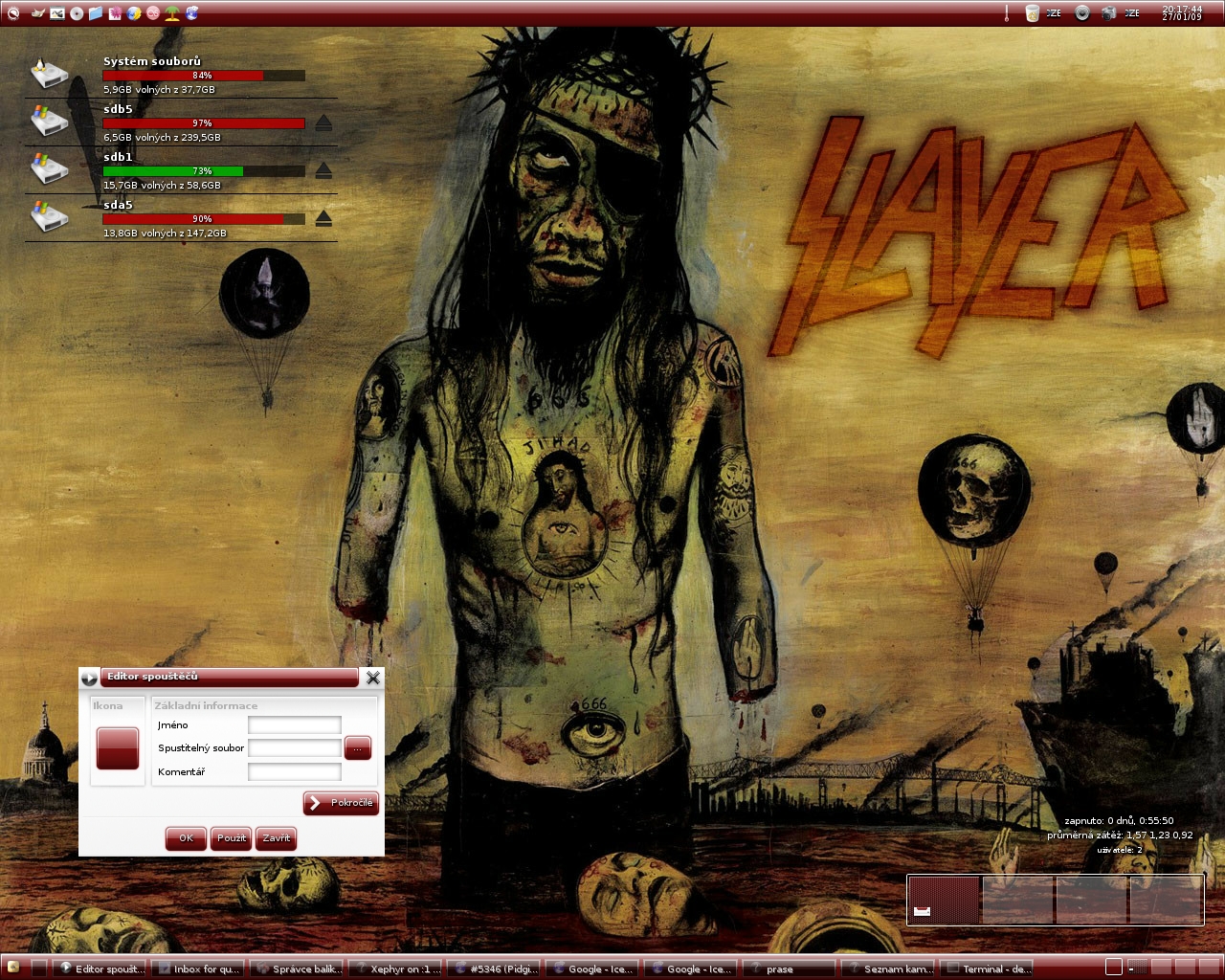Click the bottom-left panel menu icon
Viewport: 1225px width, 980px height.
coord(13,969)
